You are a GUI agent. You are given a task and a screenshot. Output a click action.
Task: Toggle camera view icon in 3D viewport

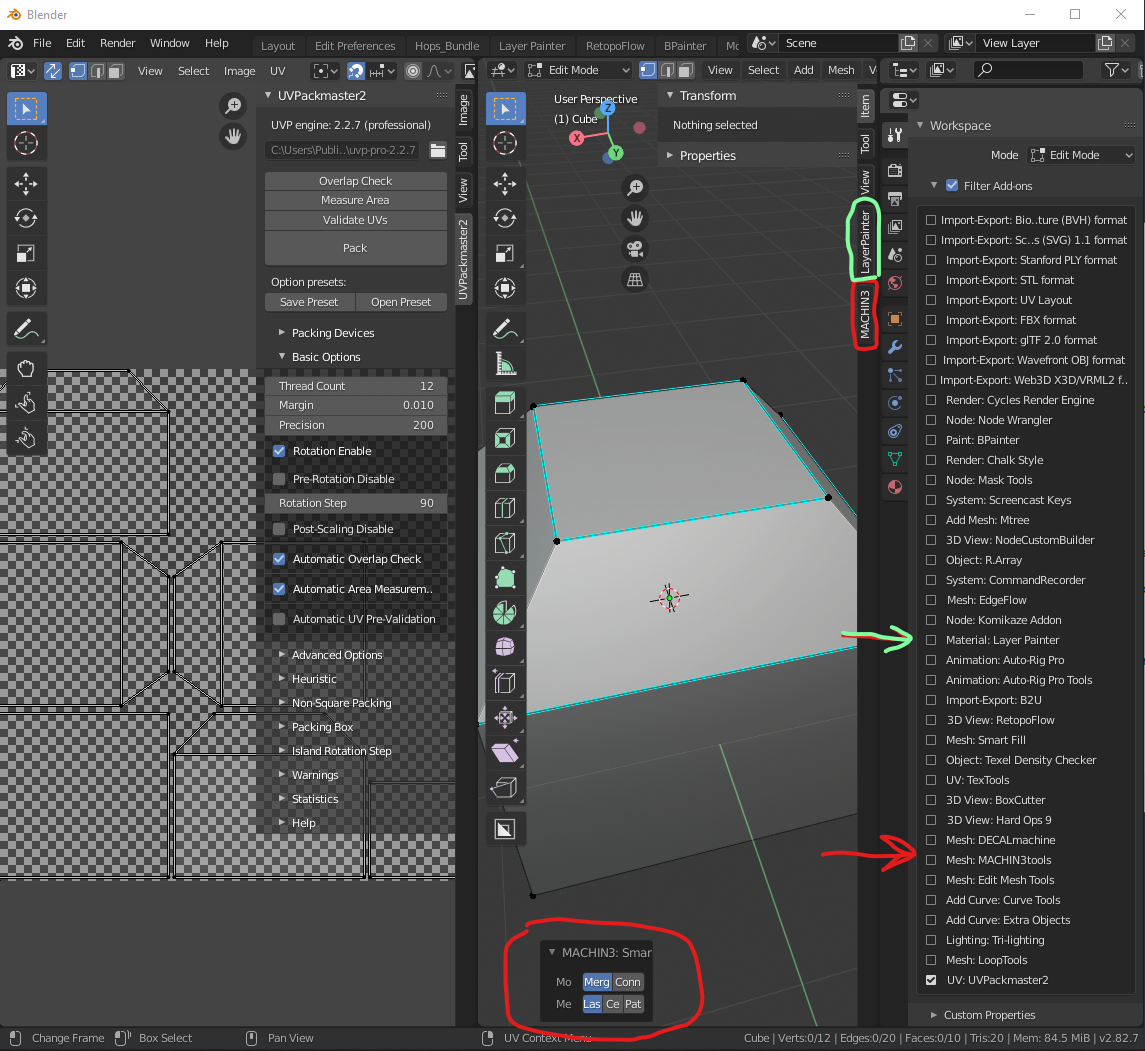point(635,249)
